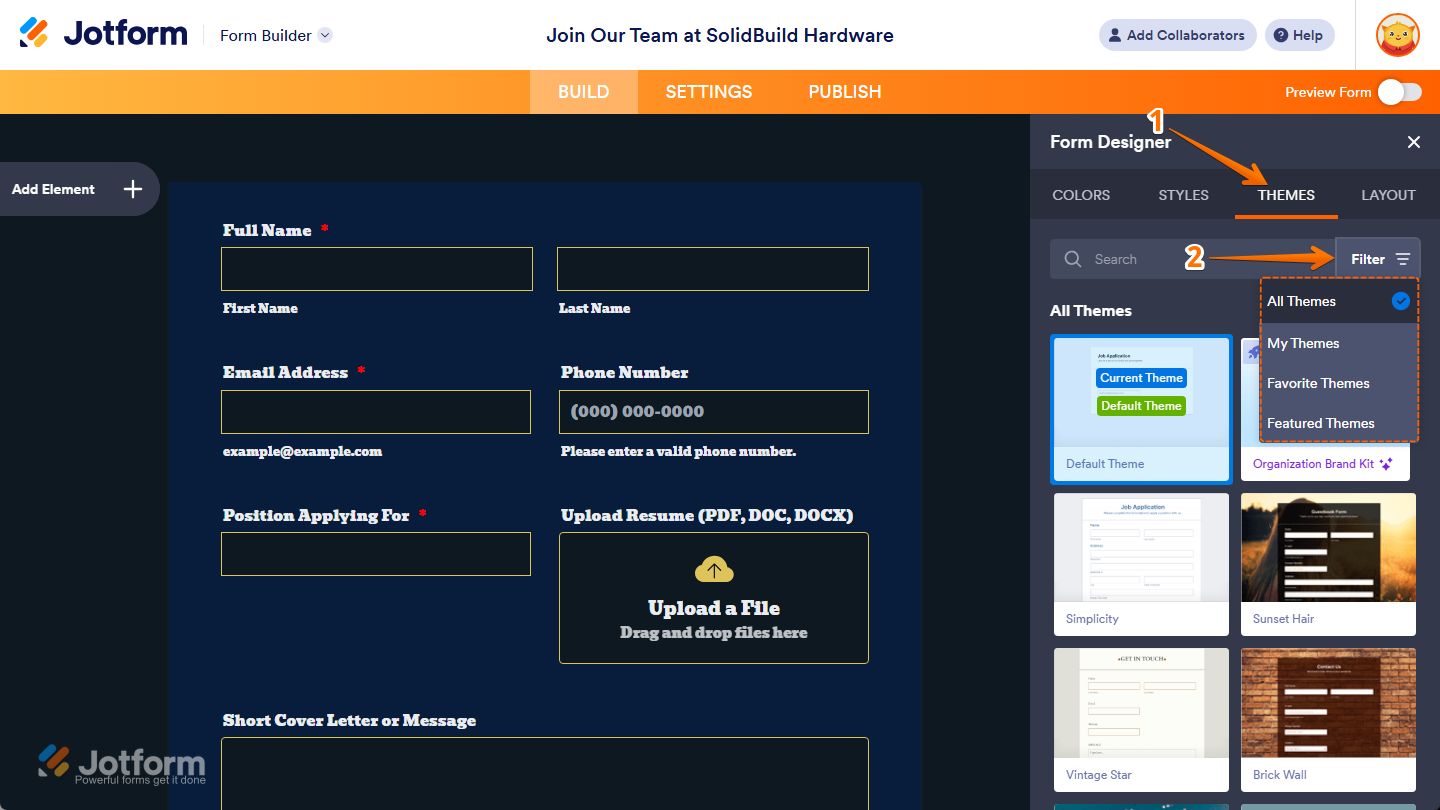Select the THEMES tab in Form Designer
The image size is (1440, 810).
pos(1286,195)
